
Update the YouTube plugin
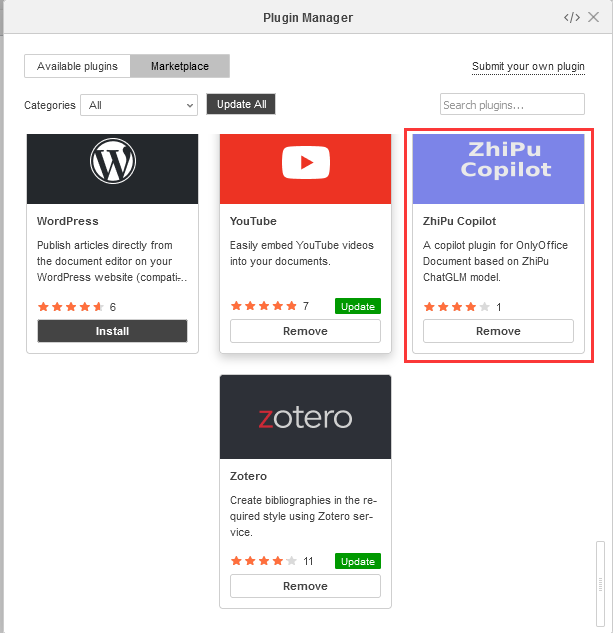click(x=358, y=306)
